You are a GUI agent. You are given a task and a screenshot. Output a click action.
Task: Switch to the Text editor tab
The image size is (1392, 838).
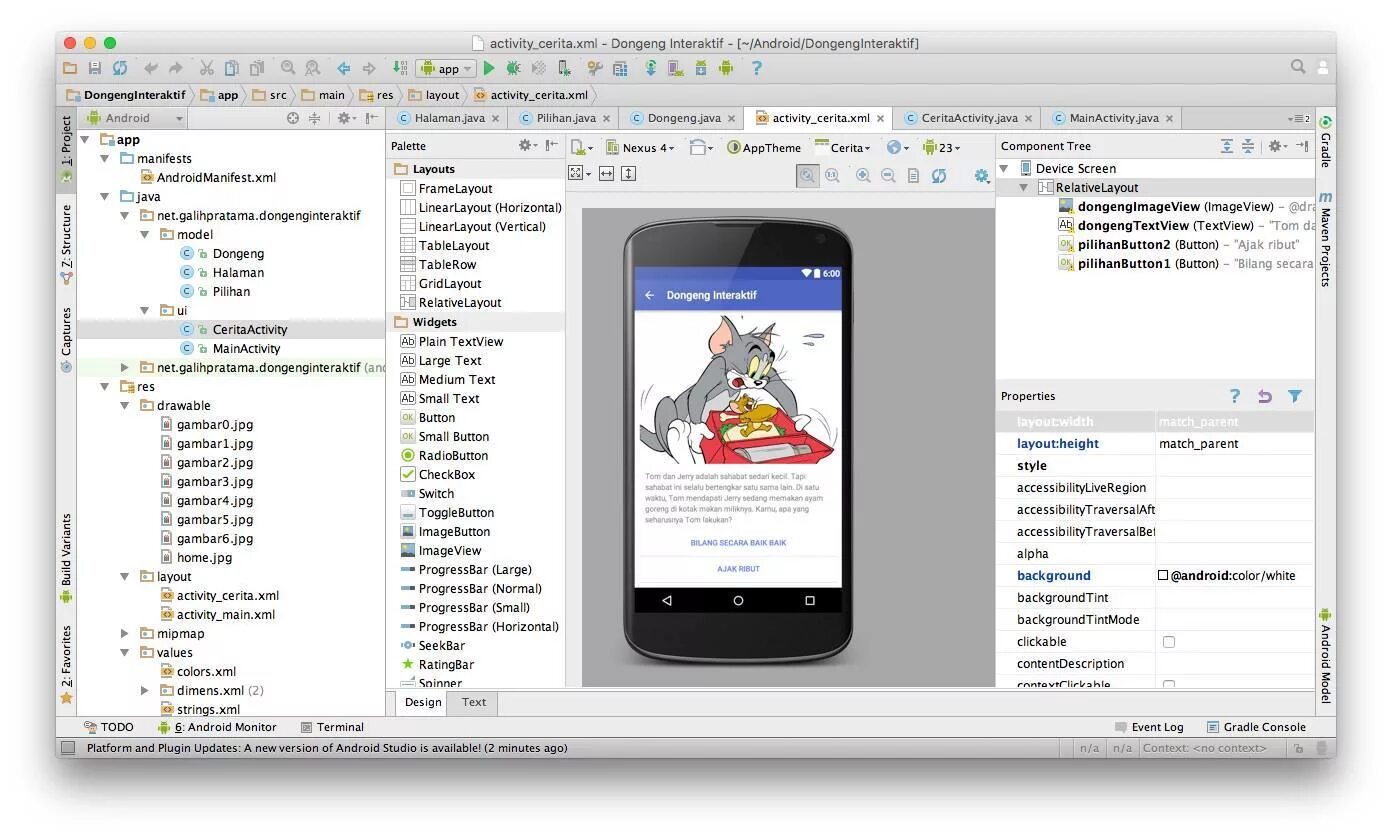tap(474, 702)
